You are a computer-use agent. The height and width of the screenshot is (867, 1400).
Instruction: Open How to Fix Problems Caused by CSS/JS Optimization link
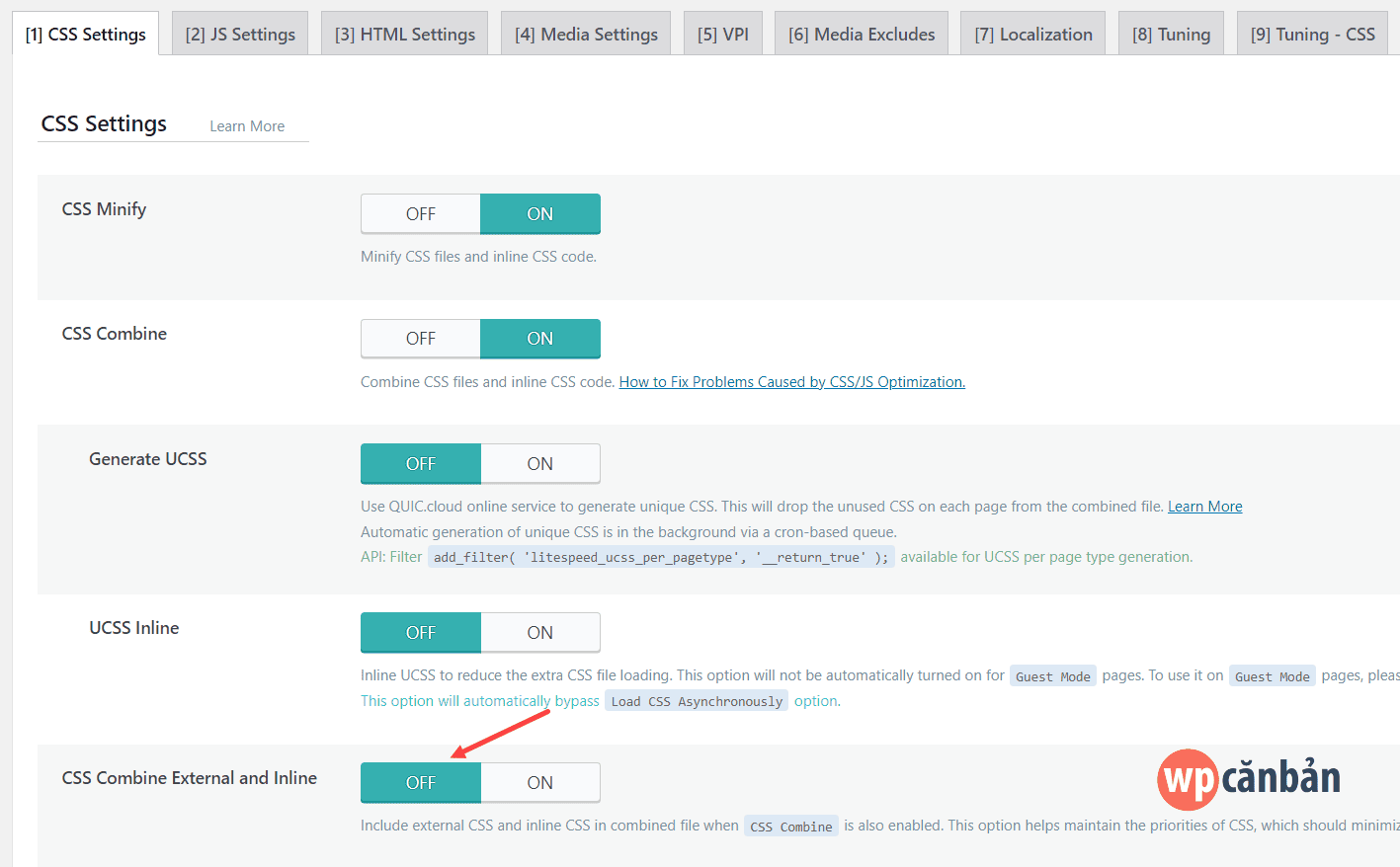pos(792,382)
